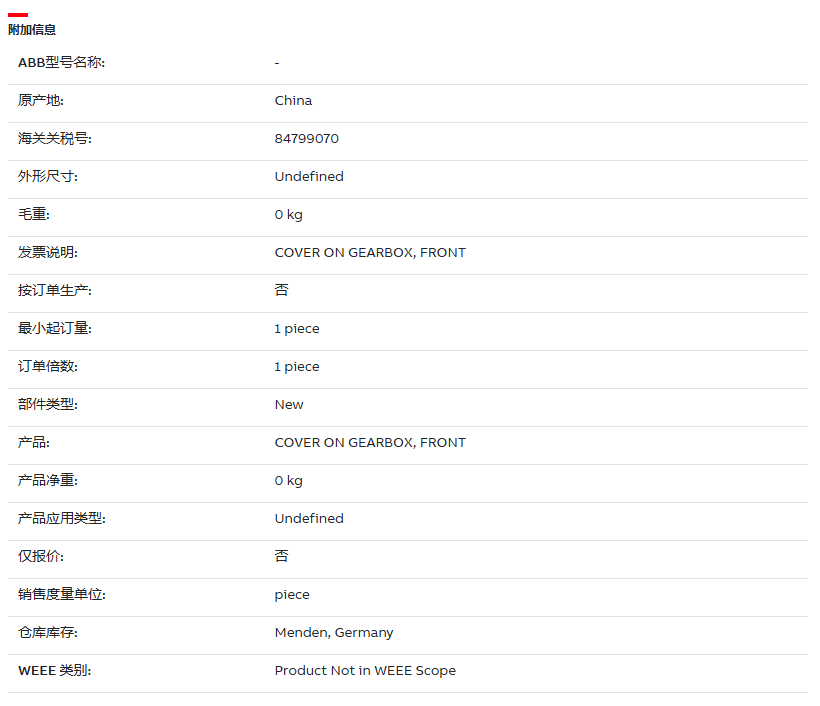Select the dash value for ABB型号名称
The width and height of the screenshot is (820, 706).
pyautogui.click(x=277, y=63)
